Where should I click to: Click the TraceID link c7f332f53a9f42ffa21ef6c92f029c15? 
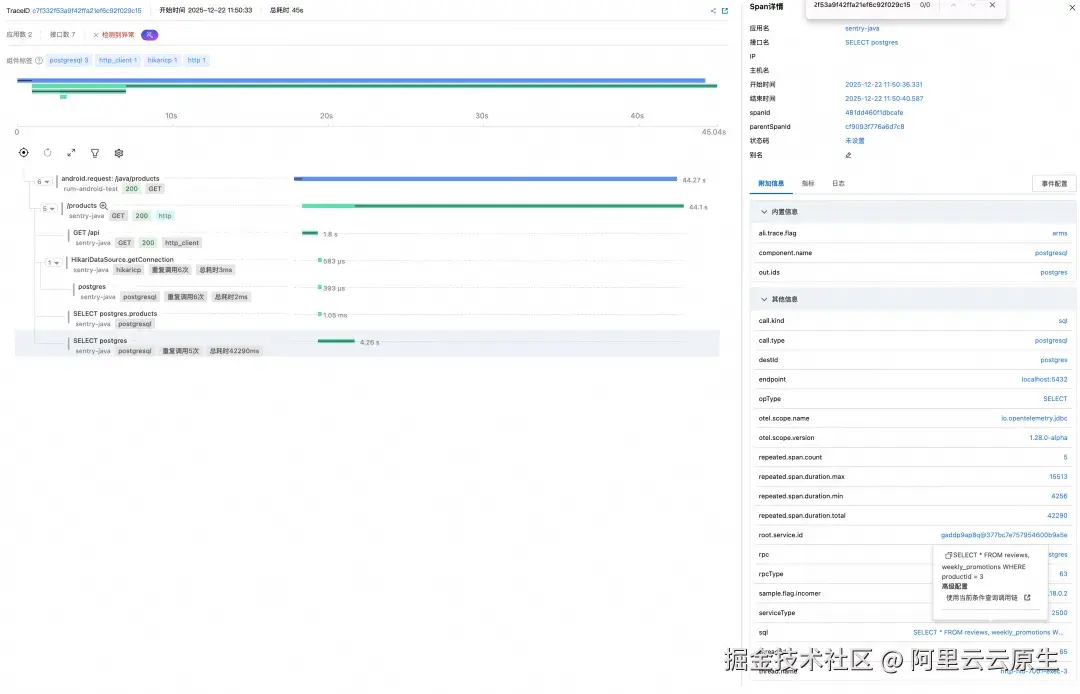tap(87, 11)
